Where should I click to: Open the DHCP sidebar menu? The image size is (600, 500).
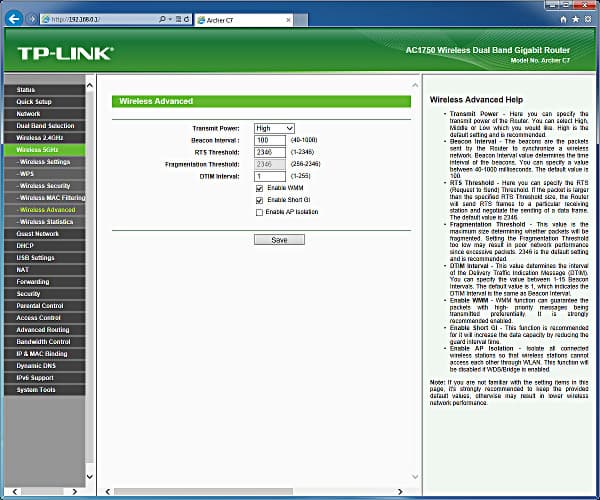44,246
